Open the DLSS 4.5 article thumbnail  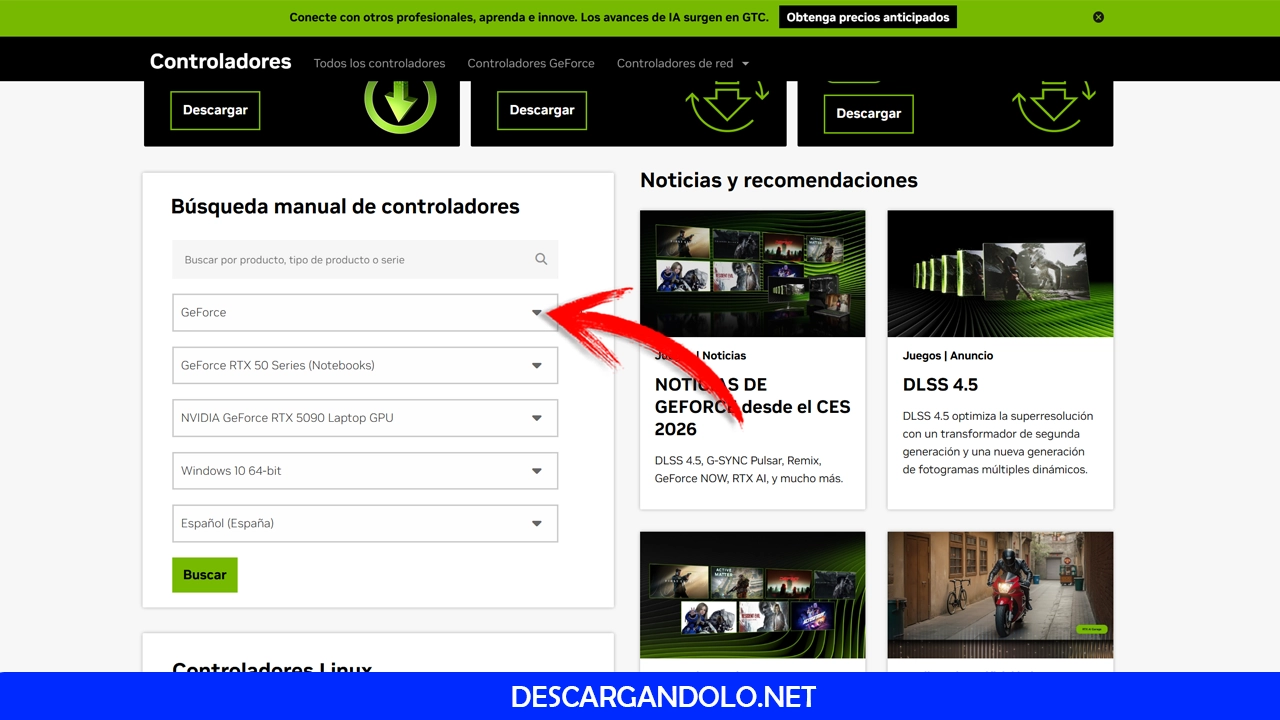click(1000, 273)
